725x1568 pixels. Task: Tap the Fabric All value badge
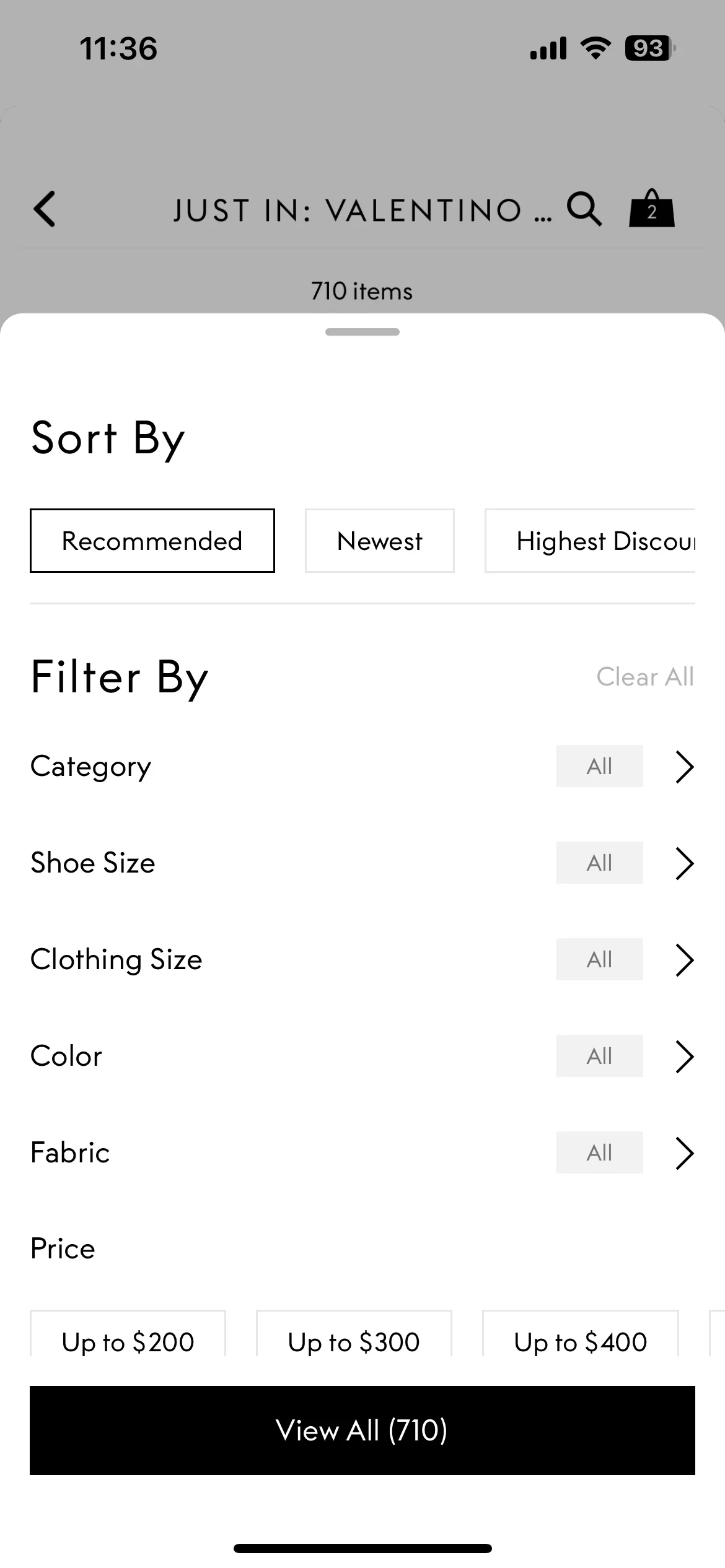[599, 1152]
